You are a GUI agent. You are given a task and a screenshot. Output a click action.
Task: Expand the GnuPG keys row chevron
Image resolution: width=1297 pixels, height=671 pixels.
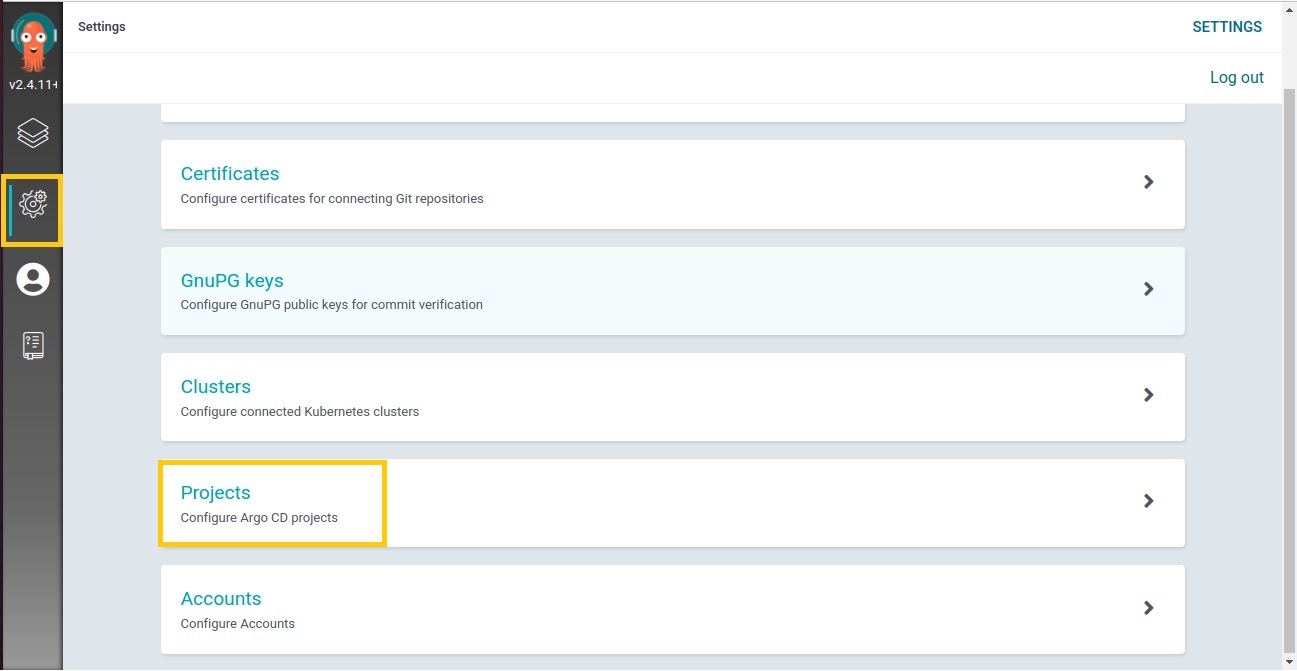tap(1148, 289)
